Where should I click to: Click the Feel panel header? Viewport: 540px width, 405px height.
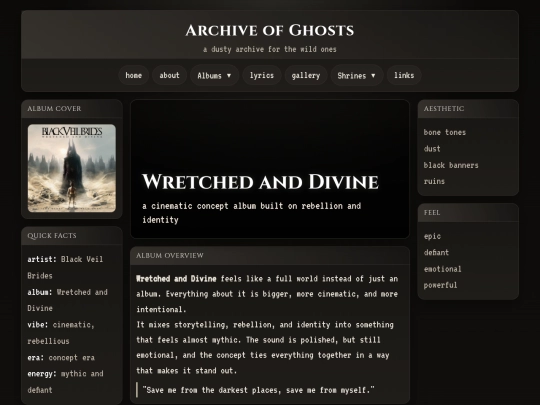468,212
